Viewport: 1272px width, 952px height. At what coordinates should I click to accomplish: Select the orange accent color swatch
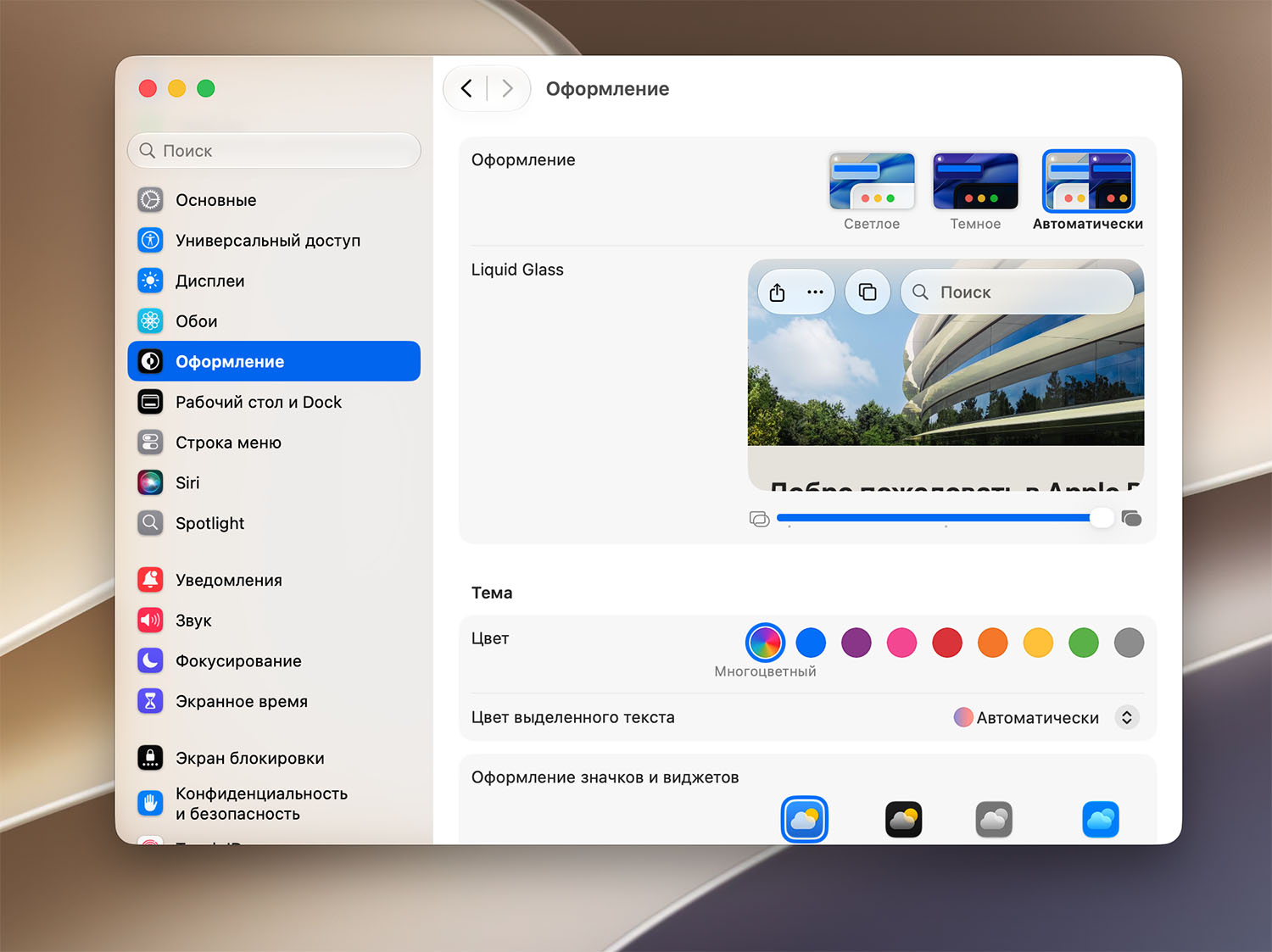[x=993, y=643]
